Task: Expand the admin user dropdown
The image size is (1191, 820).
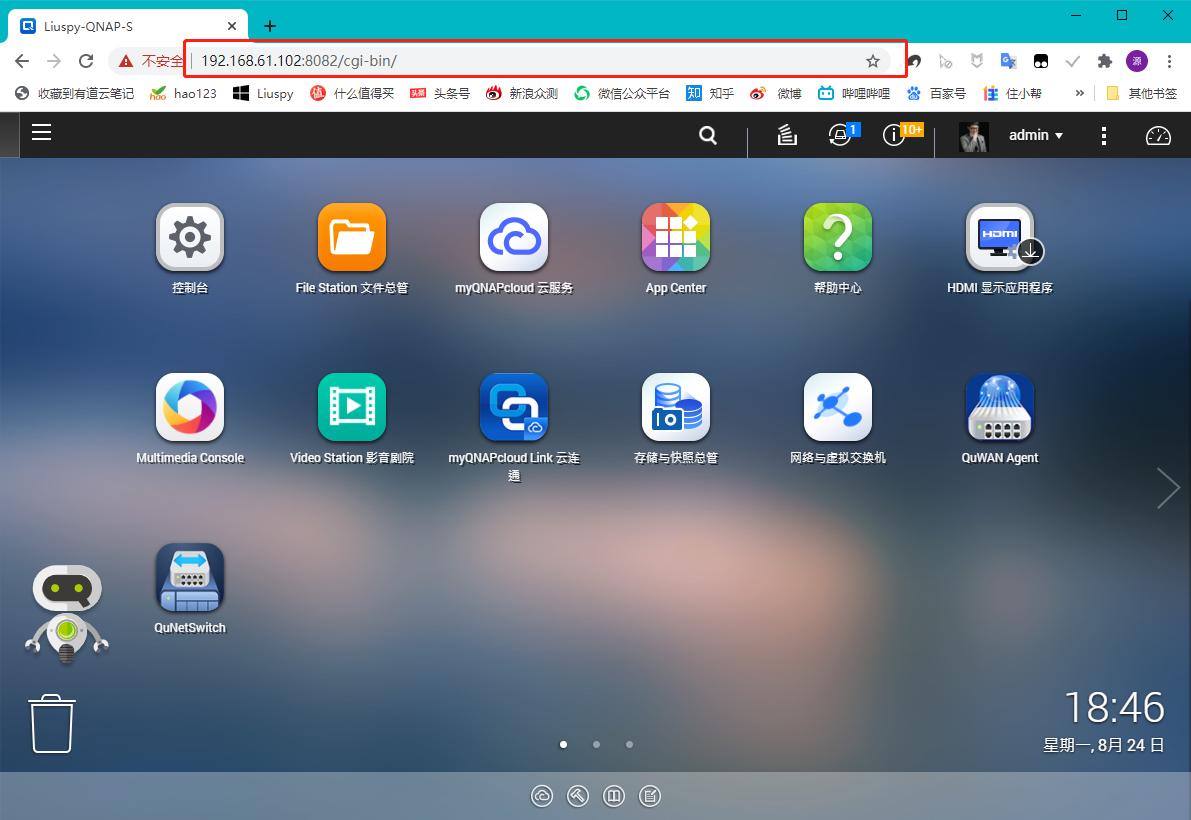Action: (x=1036, y=135)
